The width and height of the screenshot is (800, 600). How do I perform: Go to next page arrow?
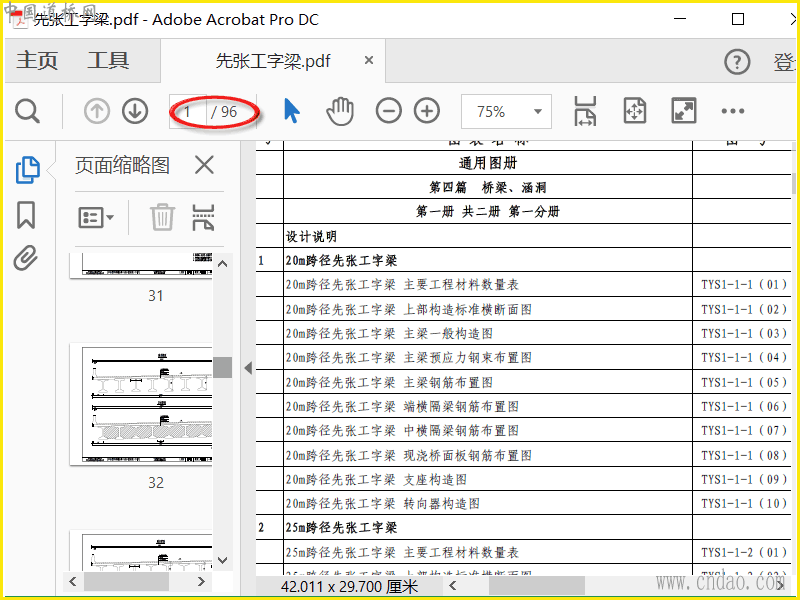[135, 111]
